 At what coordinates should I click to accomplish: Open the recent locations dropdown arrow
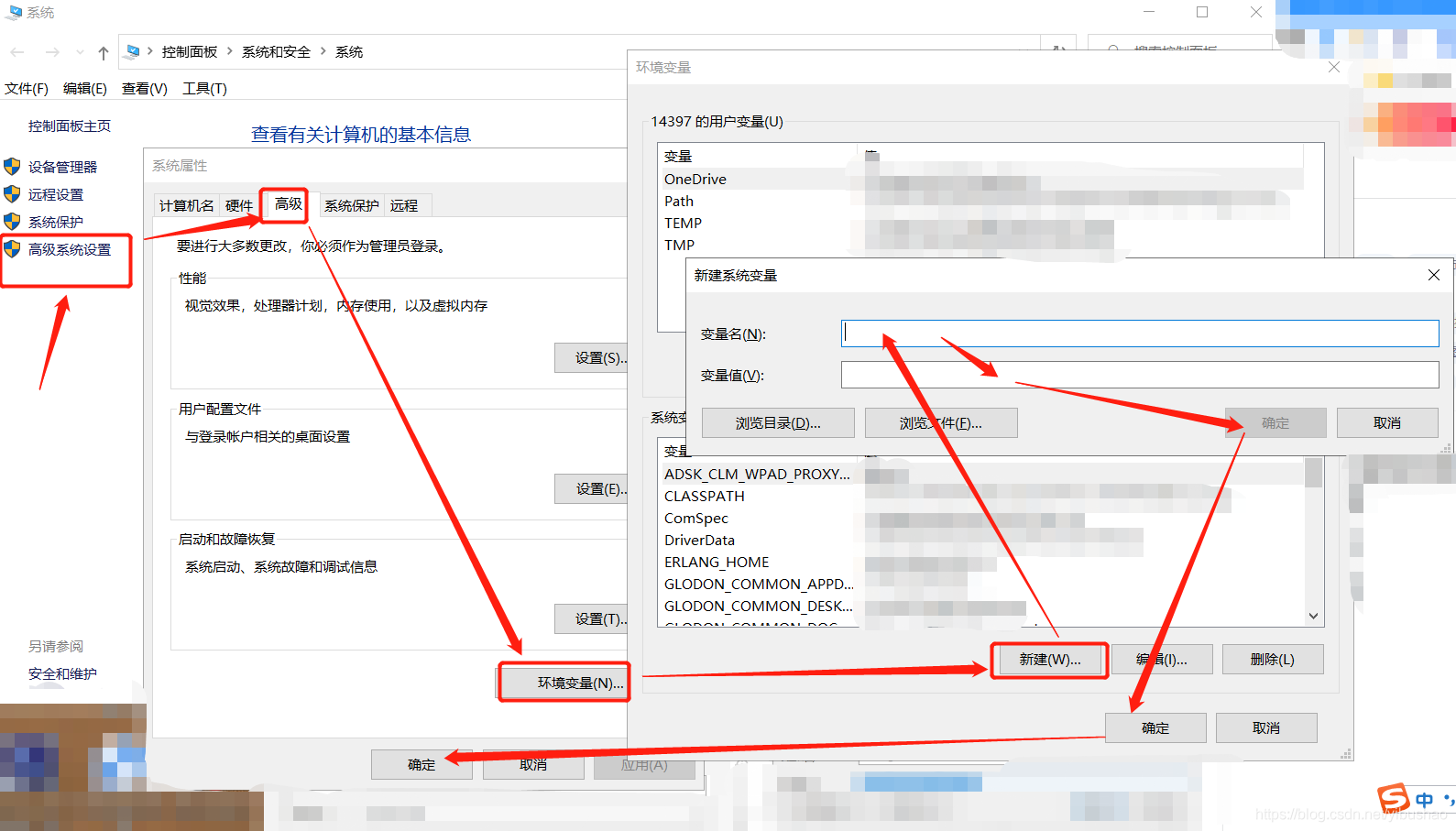[x=80, y=52]
